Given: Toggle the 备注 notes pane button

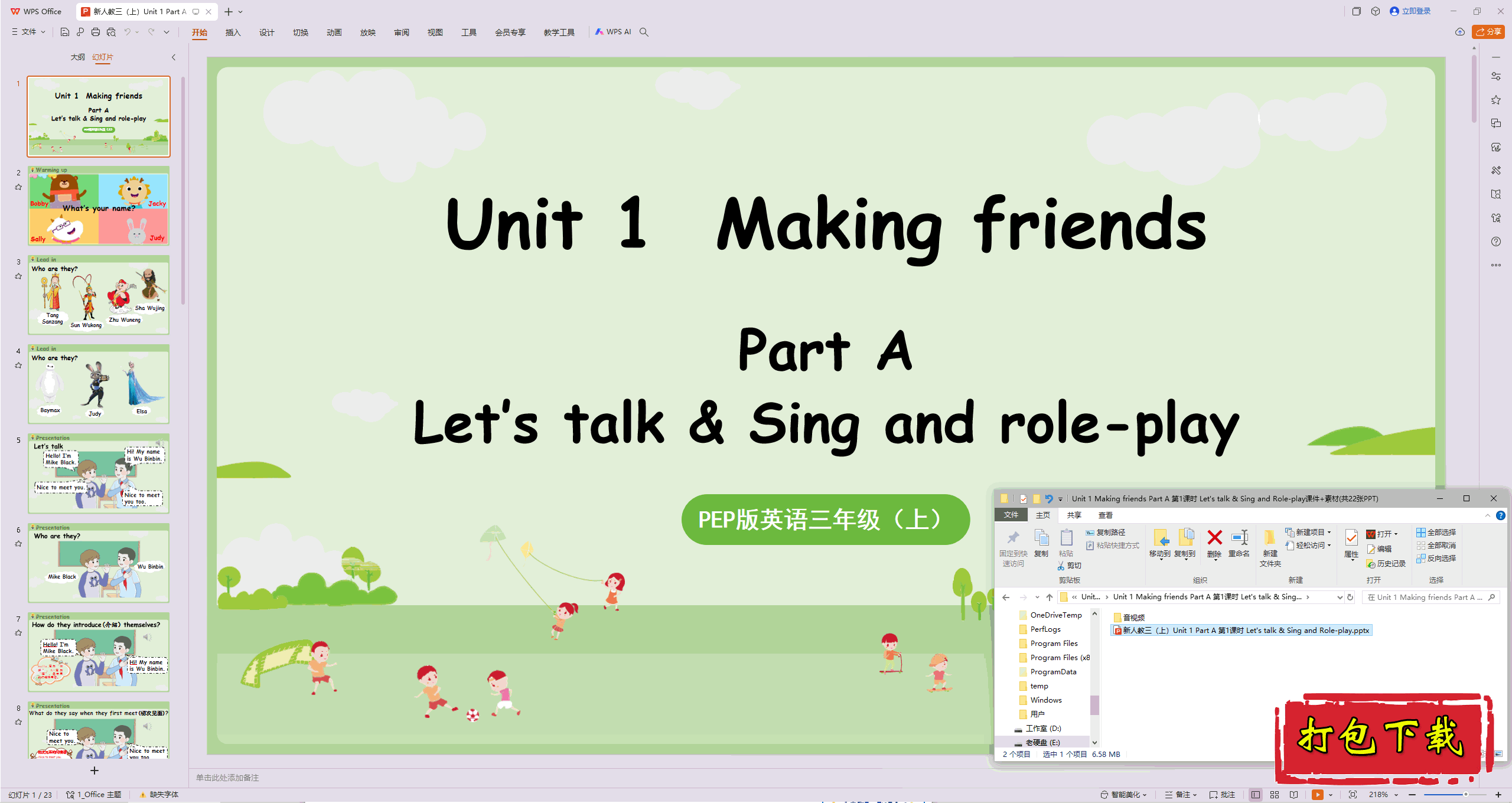Looking at the screenshot, I should point(1181,795).
